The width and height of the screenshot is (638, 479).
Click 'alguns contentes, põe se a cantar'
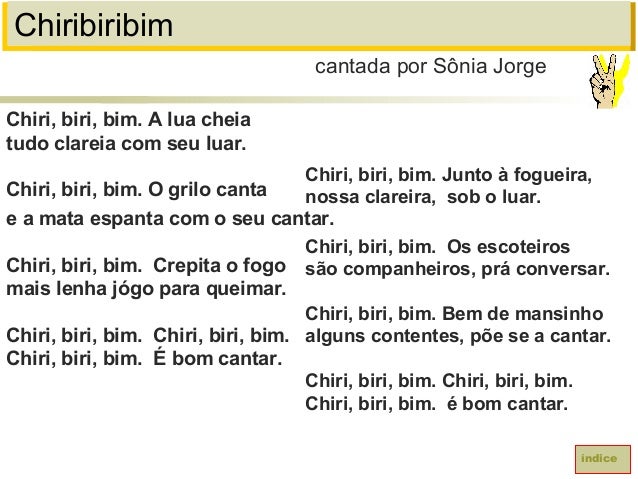456,335
